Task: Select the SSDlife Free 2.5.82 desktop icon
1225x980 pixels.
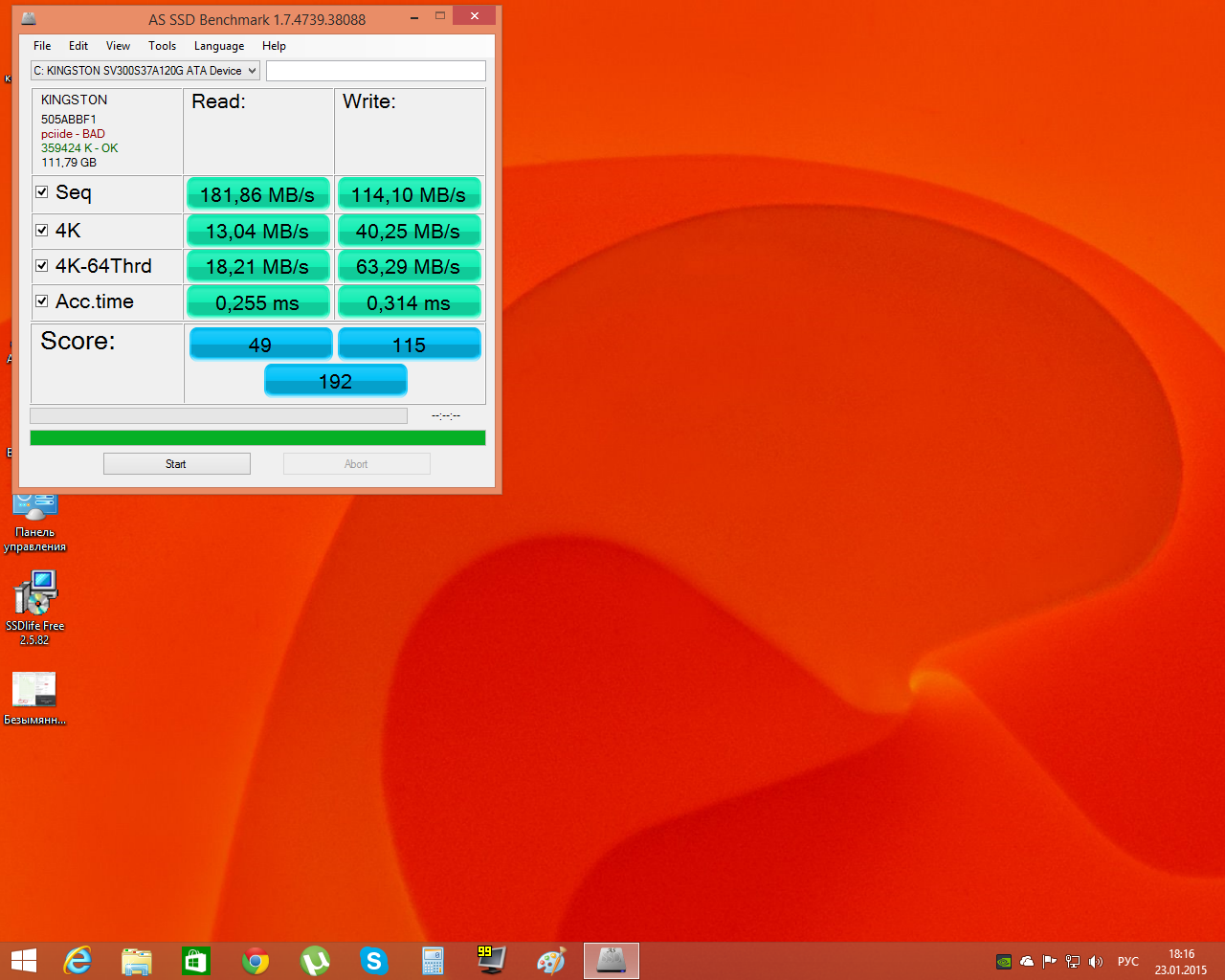Action: point(35,609)
